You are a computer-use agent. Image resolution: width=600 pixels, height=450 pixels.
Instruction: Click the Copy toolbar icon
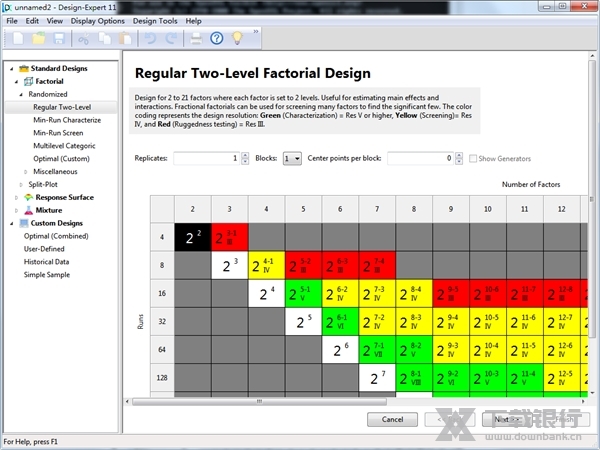tap(104, 38)
